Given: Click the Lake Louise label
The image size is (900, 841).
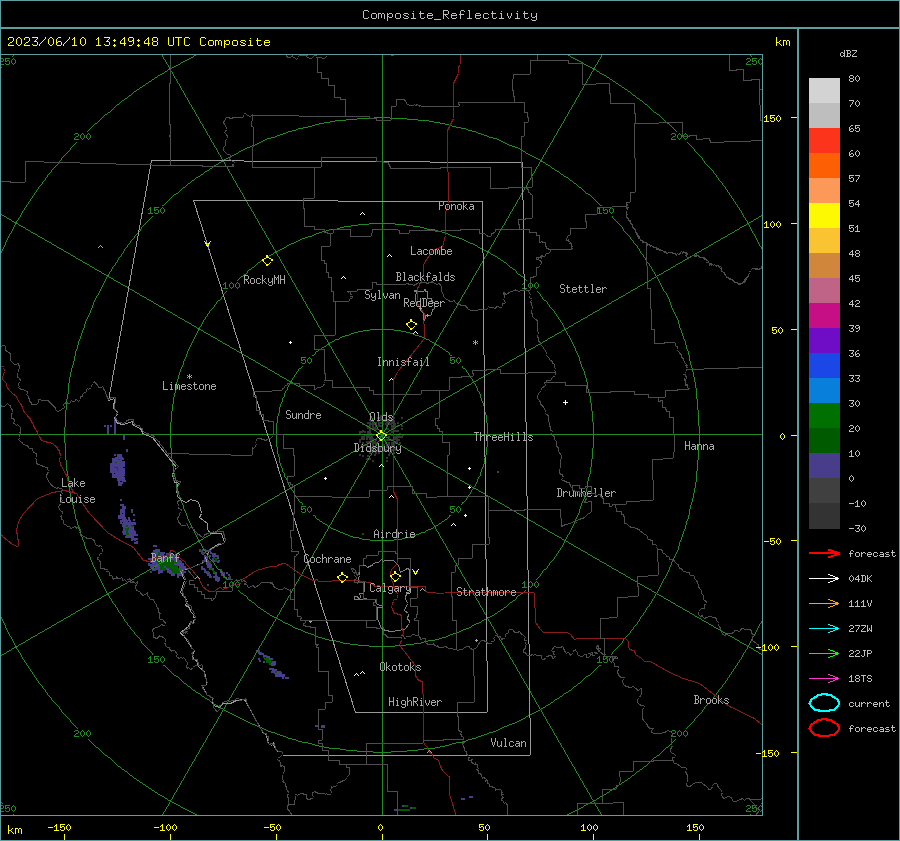Looking at the screenshot, I should pyautogui.click(x=77, y=491).
